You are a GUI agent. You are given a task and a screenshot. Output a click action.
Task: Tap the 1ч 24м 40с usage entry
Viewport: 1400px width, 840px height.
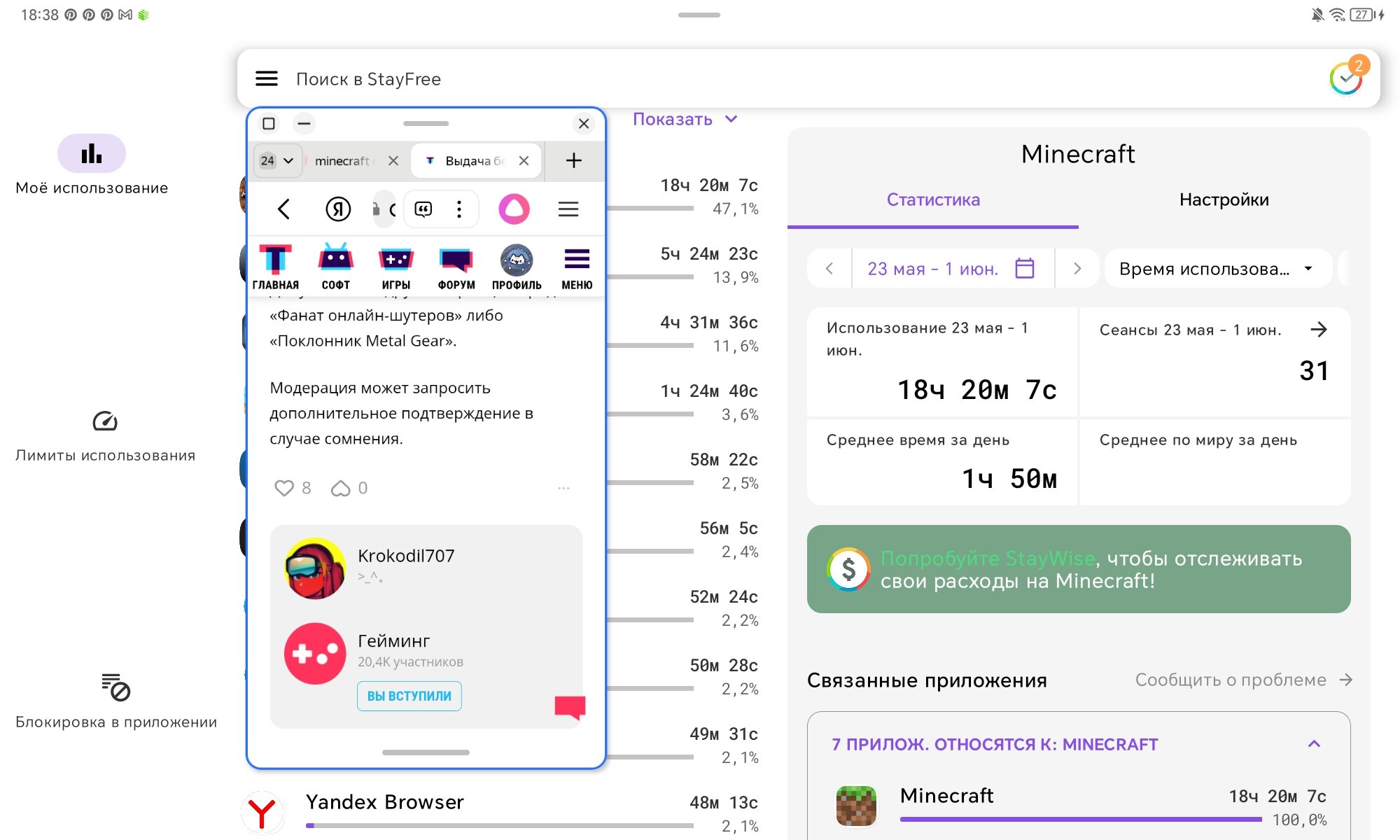(709, 402)
